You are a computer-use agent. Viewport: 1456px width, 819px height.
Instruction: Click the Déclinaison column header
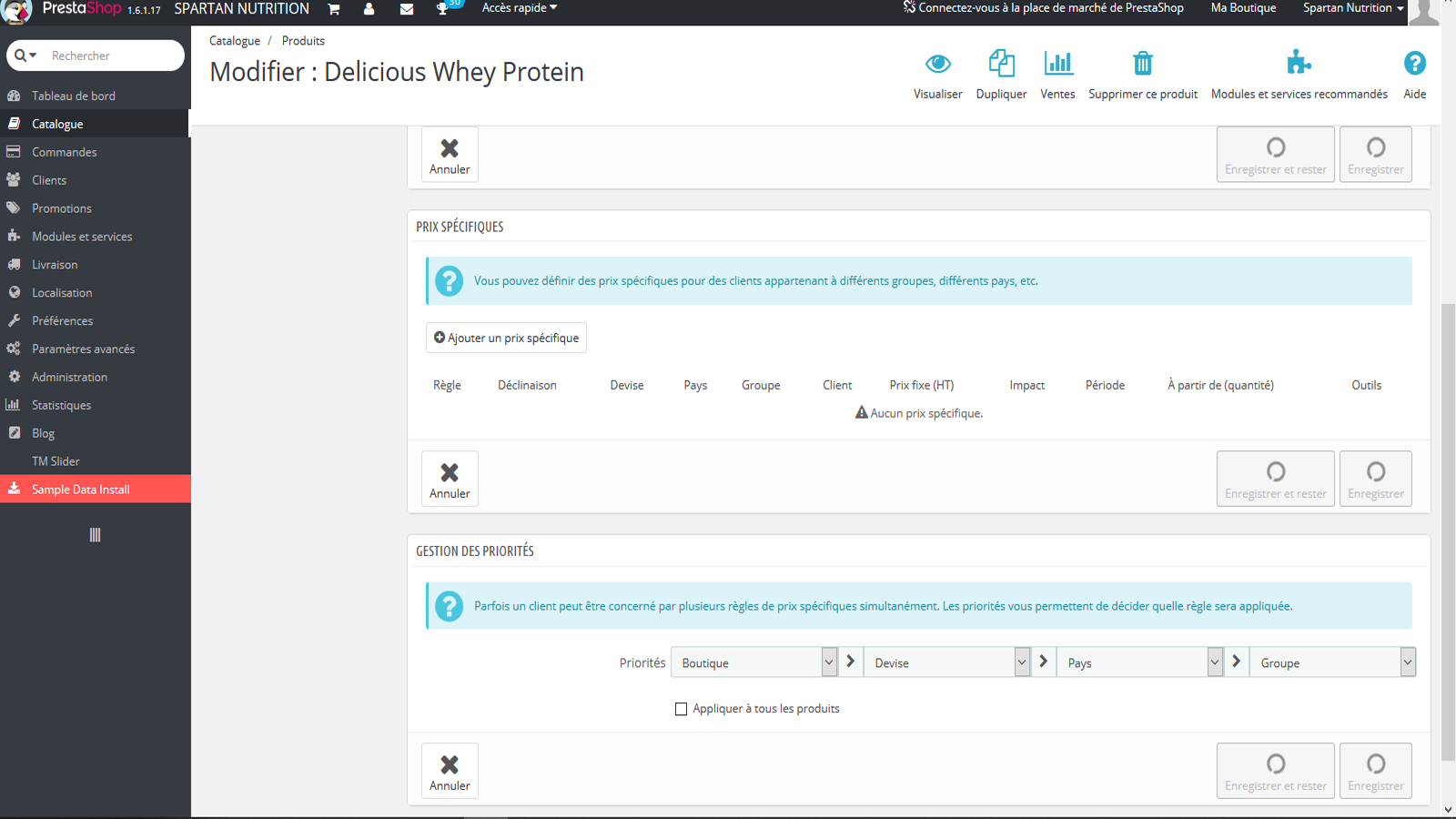[527, 385]
